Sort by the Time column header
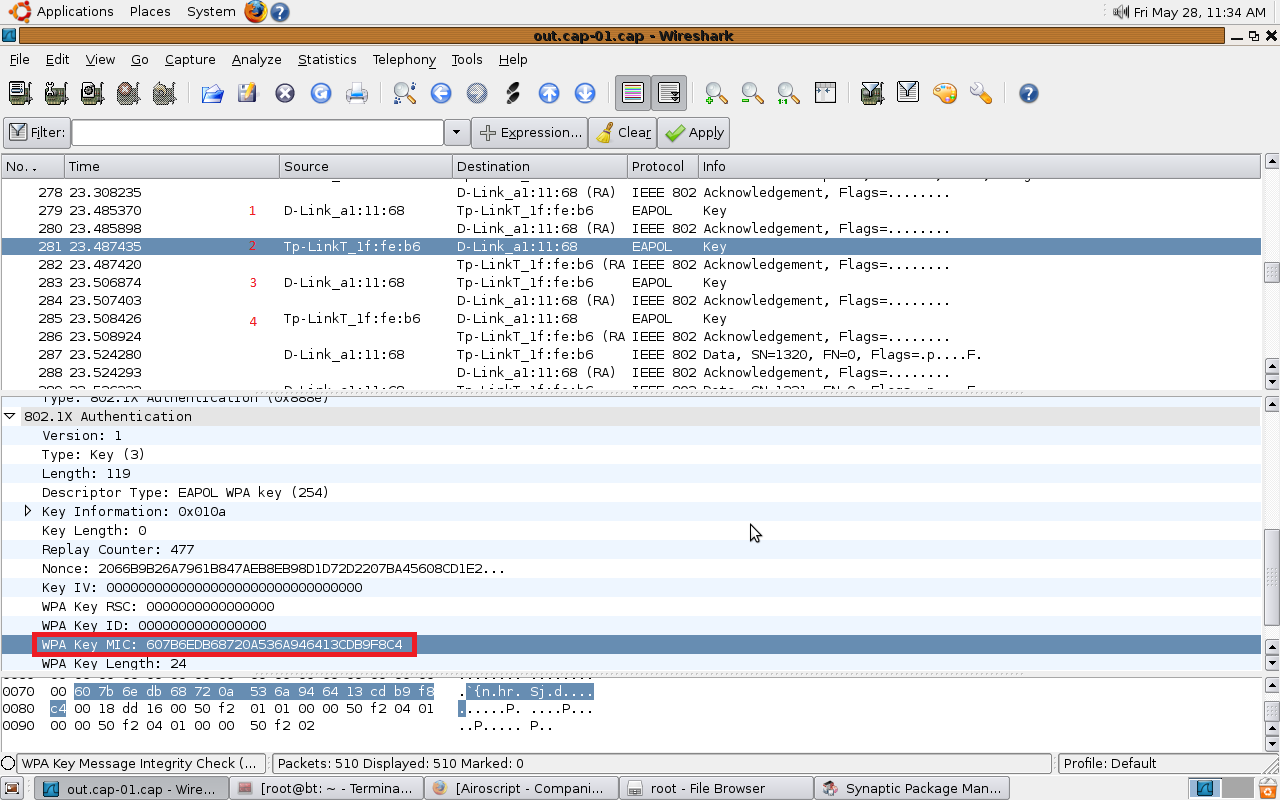The width and height of the screenshot is (1280, 800). click(x=172, y=166)
